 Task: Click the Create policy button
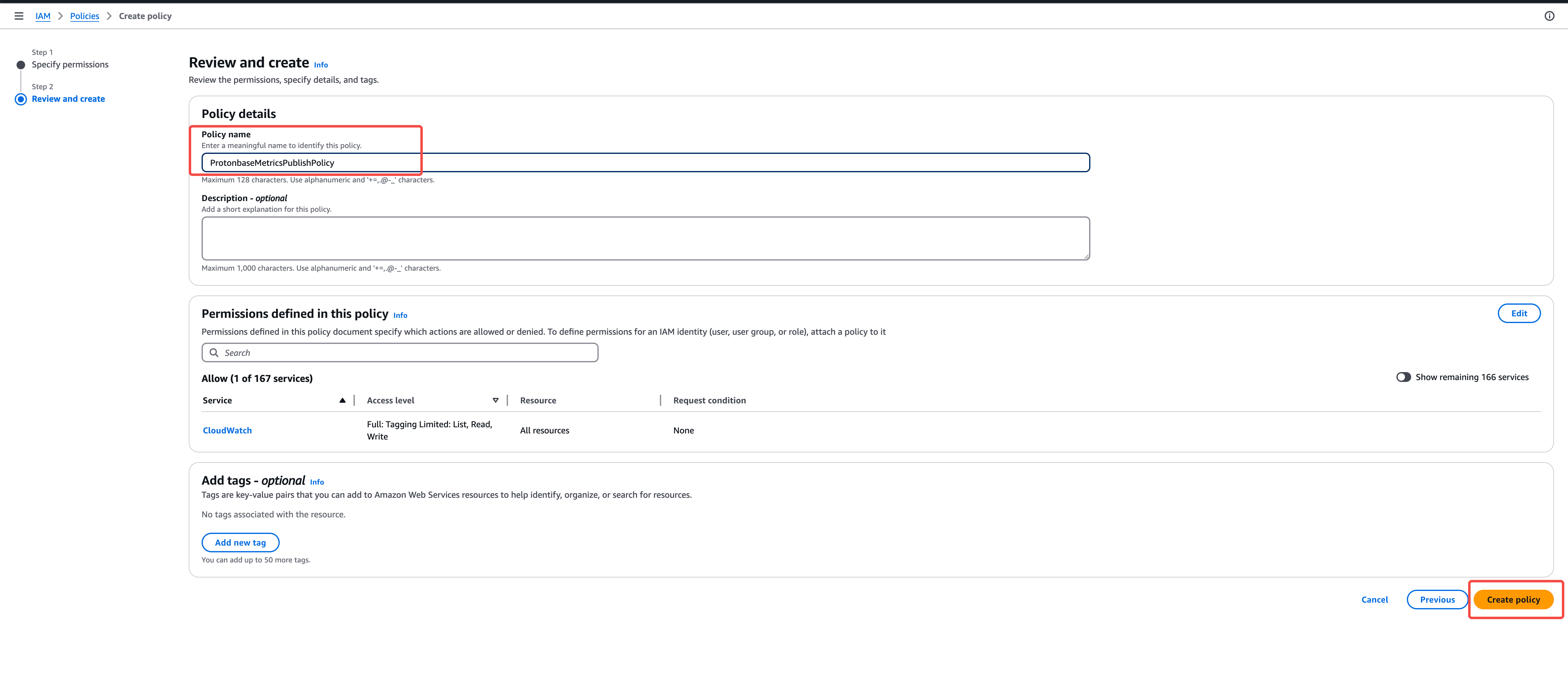coord(1513,600)
